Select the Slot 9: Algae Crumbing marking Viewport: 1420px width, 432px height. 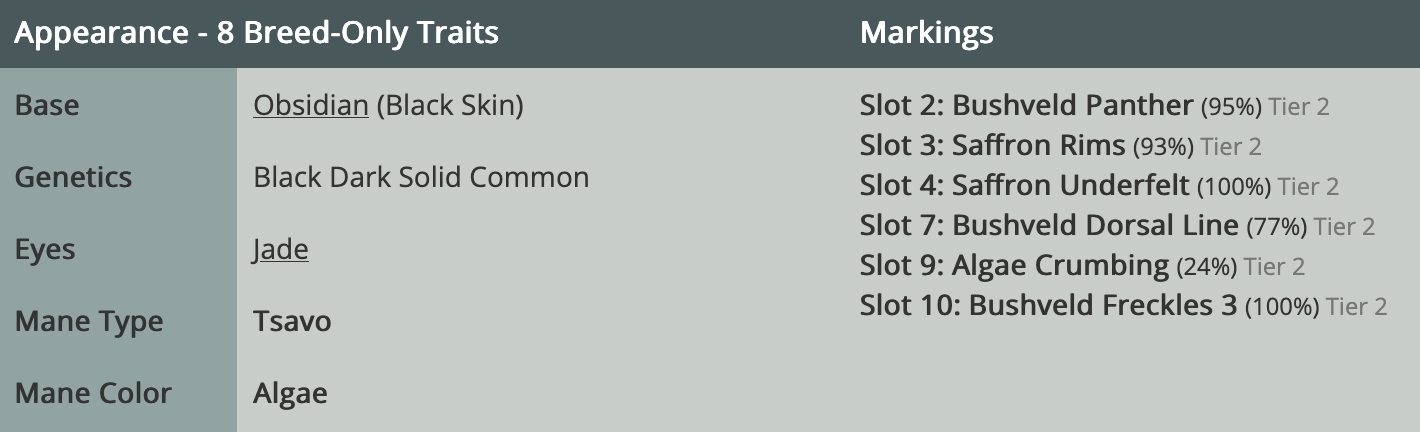(1013, 265)
